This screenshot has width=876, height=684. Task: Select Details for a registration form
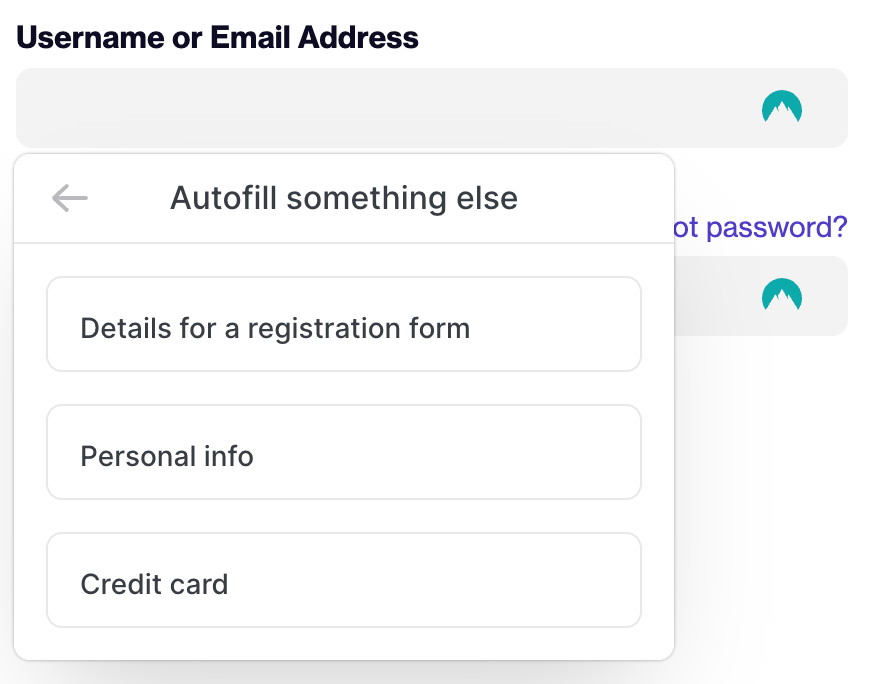[x=344, y=324]
